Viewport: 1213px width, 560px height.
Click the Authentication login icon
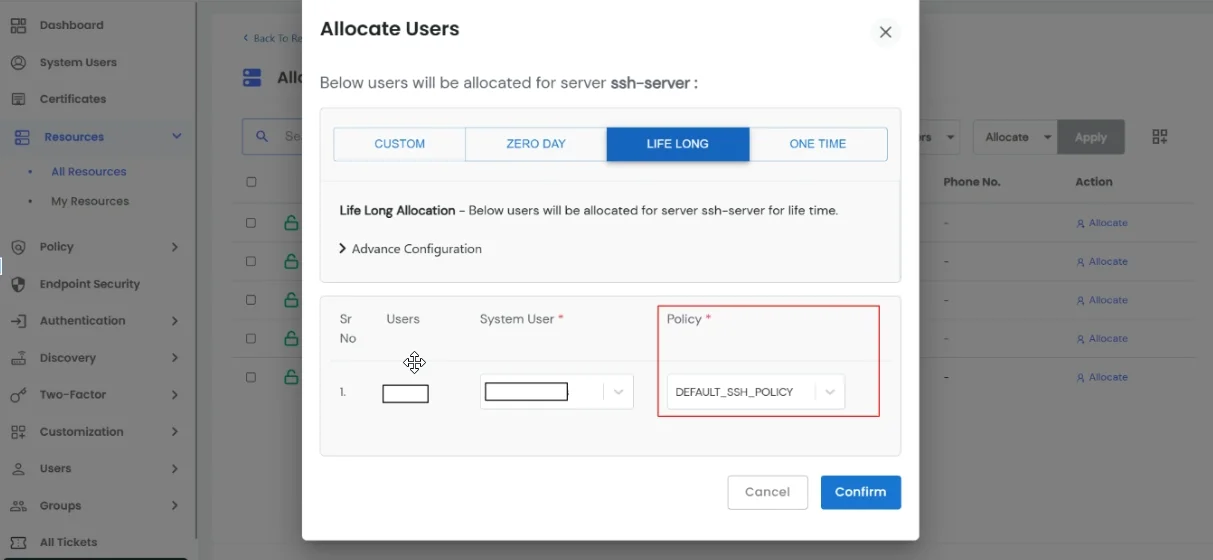coord(18,321)
